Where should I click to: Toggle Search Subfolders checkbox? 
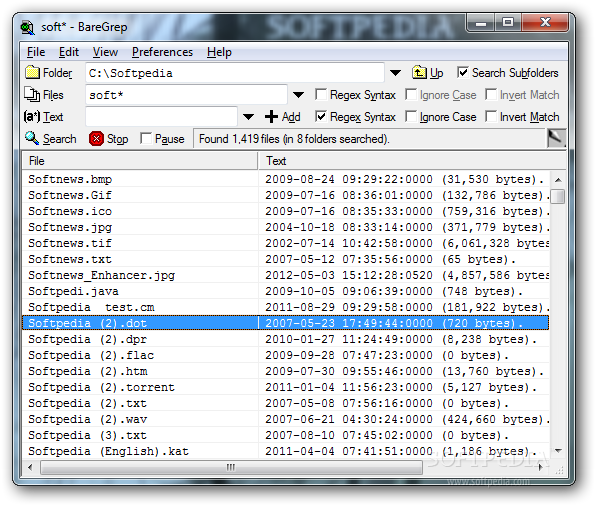tap(463, 72)
